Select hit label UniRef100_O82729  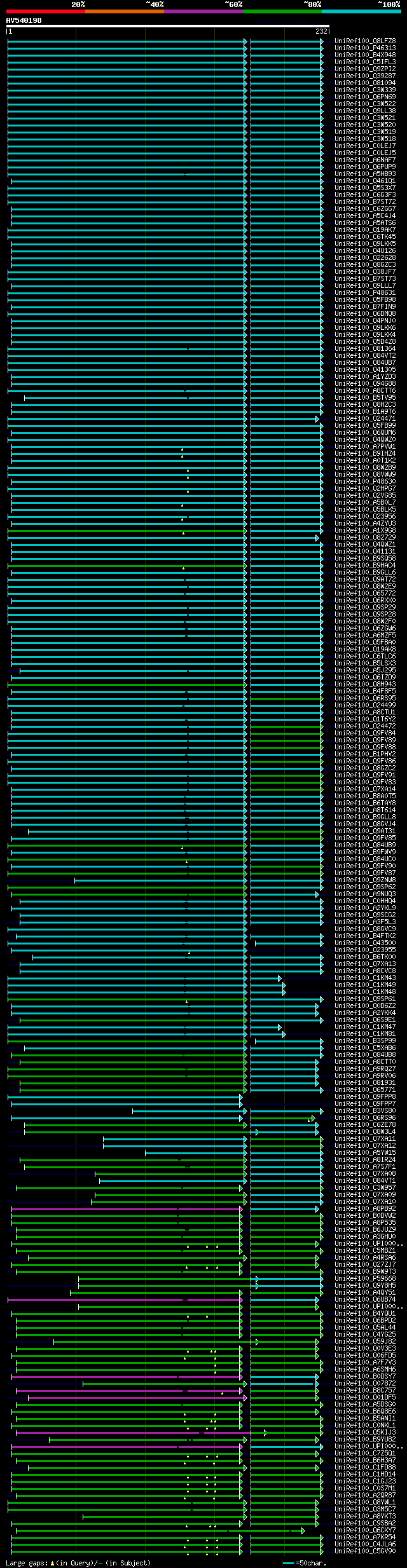[x=365, y=537]
